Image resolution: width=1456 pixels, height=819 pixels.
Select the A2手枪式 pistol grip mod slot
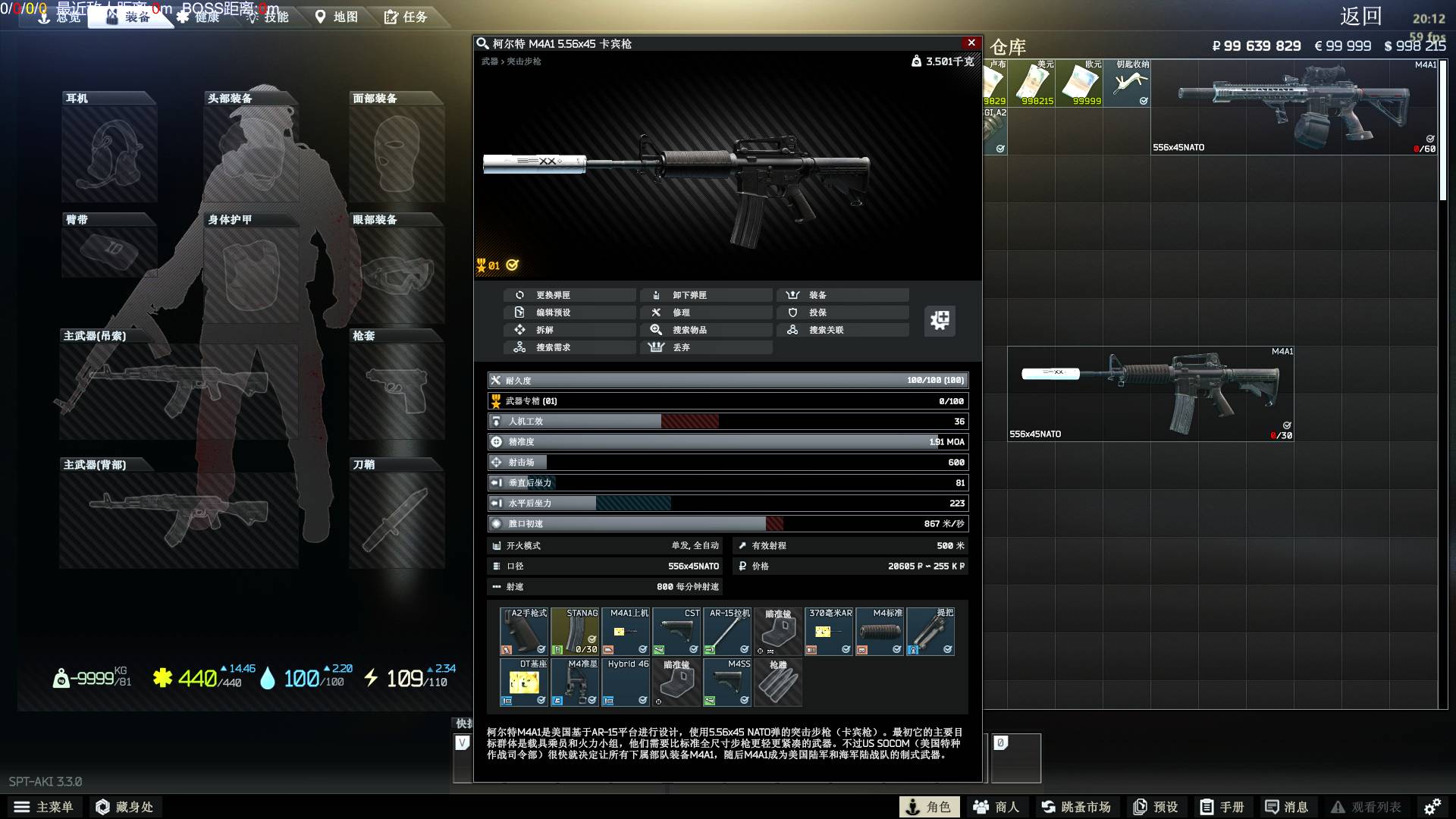[524, 631]
